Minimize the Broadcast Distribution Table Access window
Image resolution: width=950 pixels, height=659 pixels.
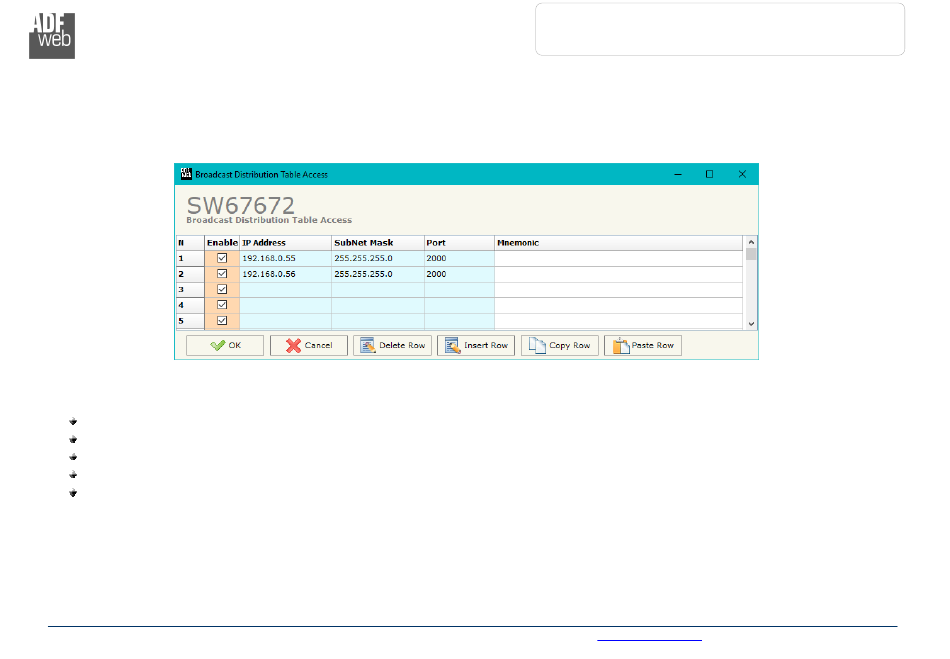(678, 174)
